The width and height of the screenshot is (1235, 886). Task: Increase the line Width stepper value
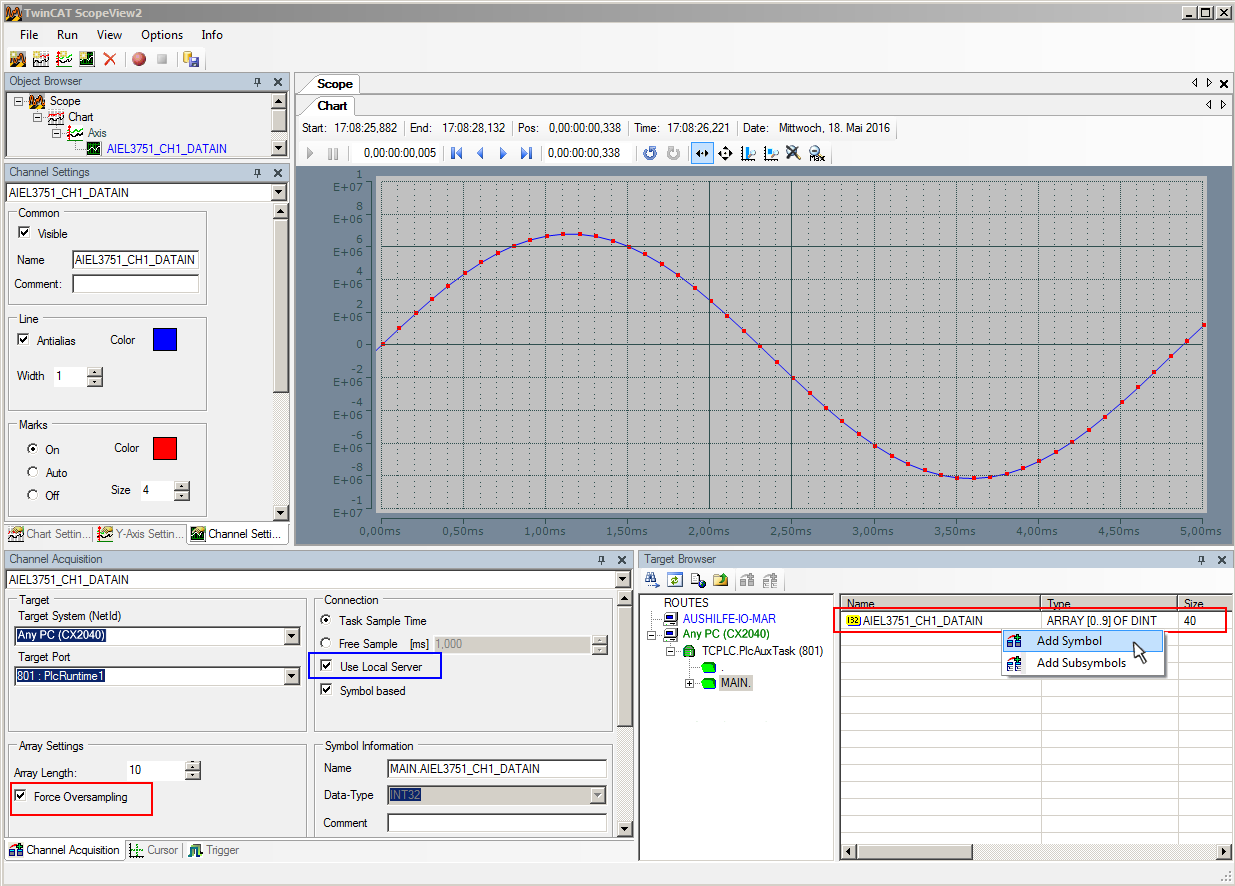pyautogui.click(x=95, y=371)
